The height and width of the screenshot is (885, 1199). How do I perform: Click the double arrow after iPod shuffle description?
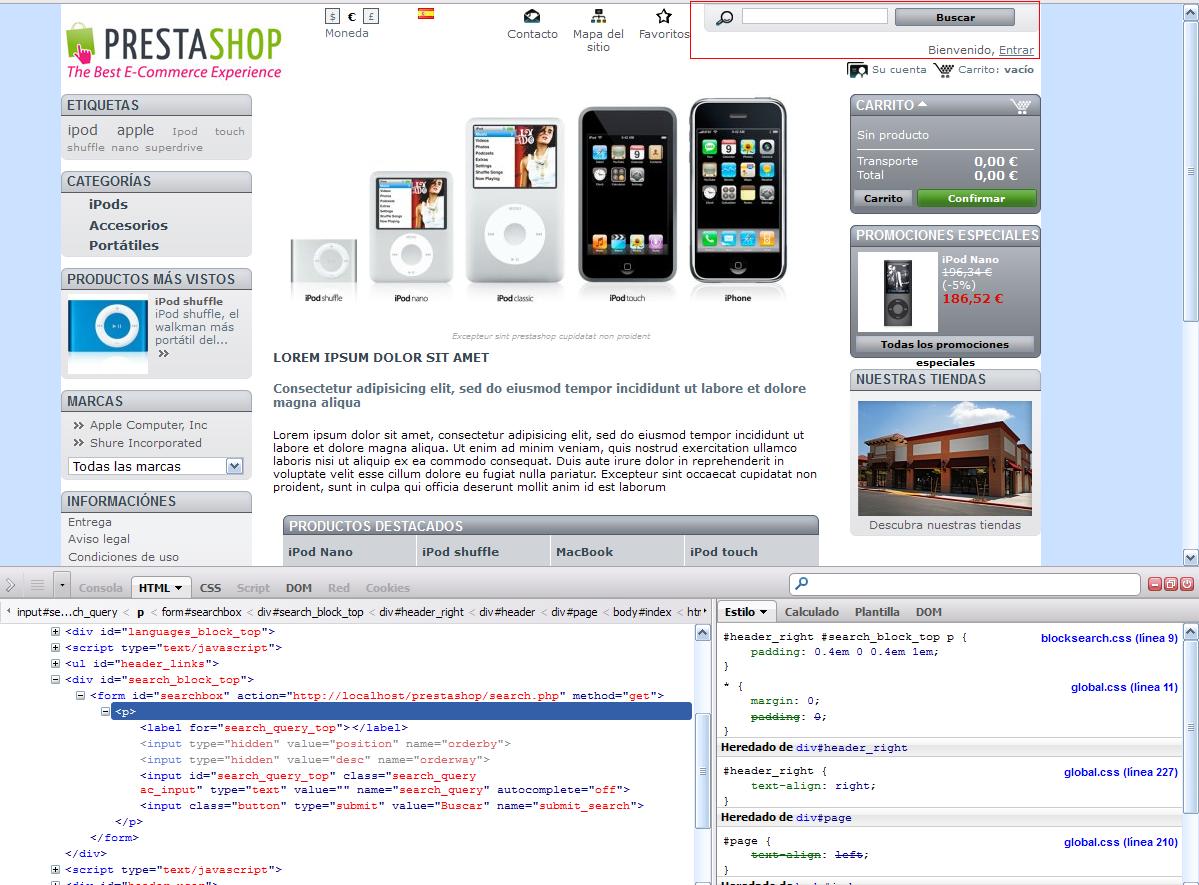pos(163,353)
